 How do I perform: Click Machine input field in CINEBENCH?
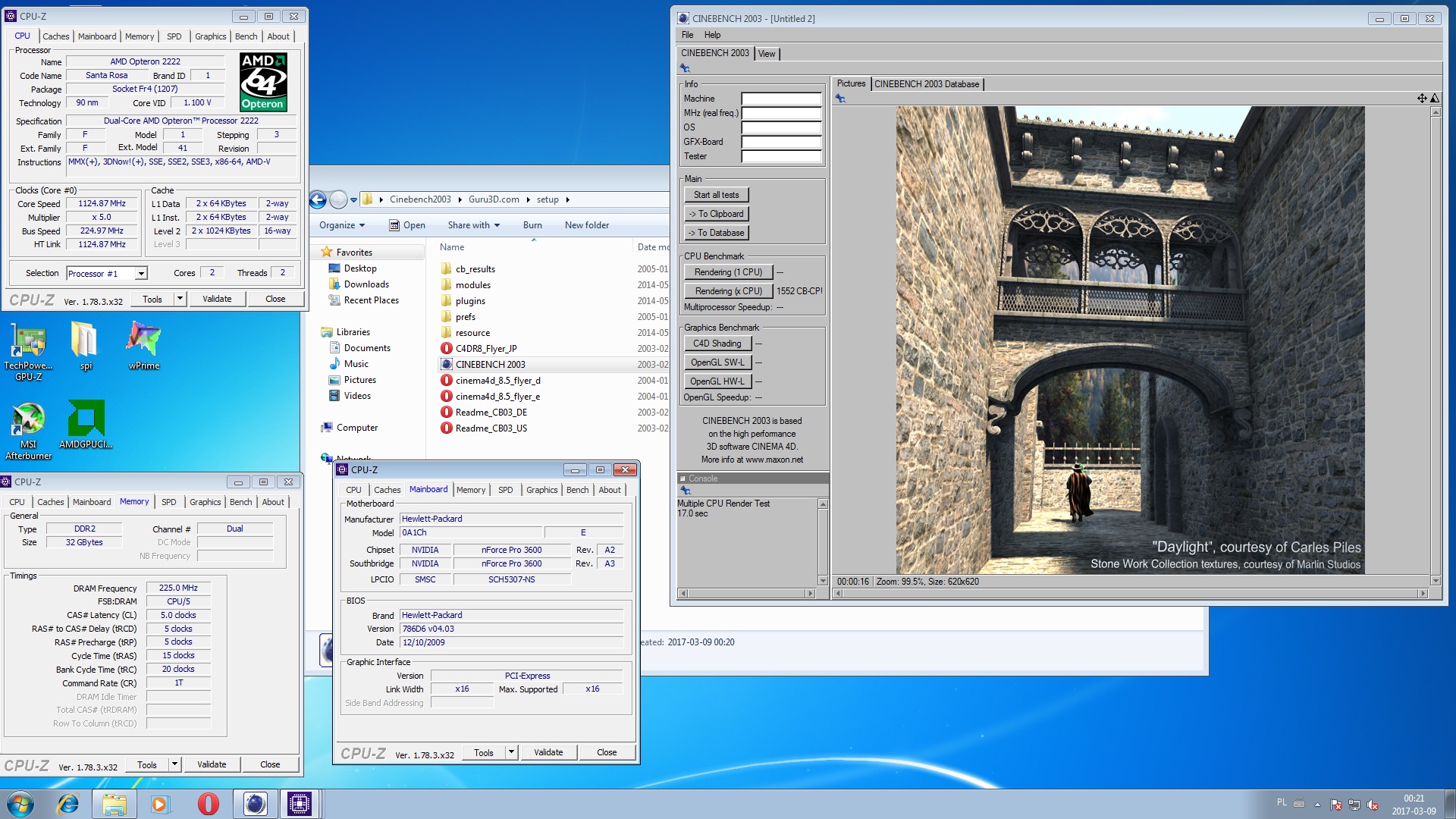pos(781,99)
